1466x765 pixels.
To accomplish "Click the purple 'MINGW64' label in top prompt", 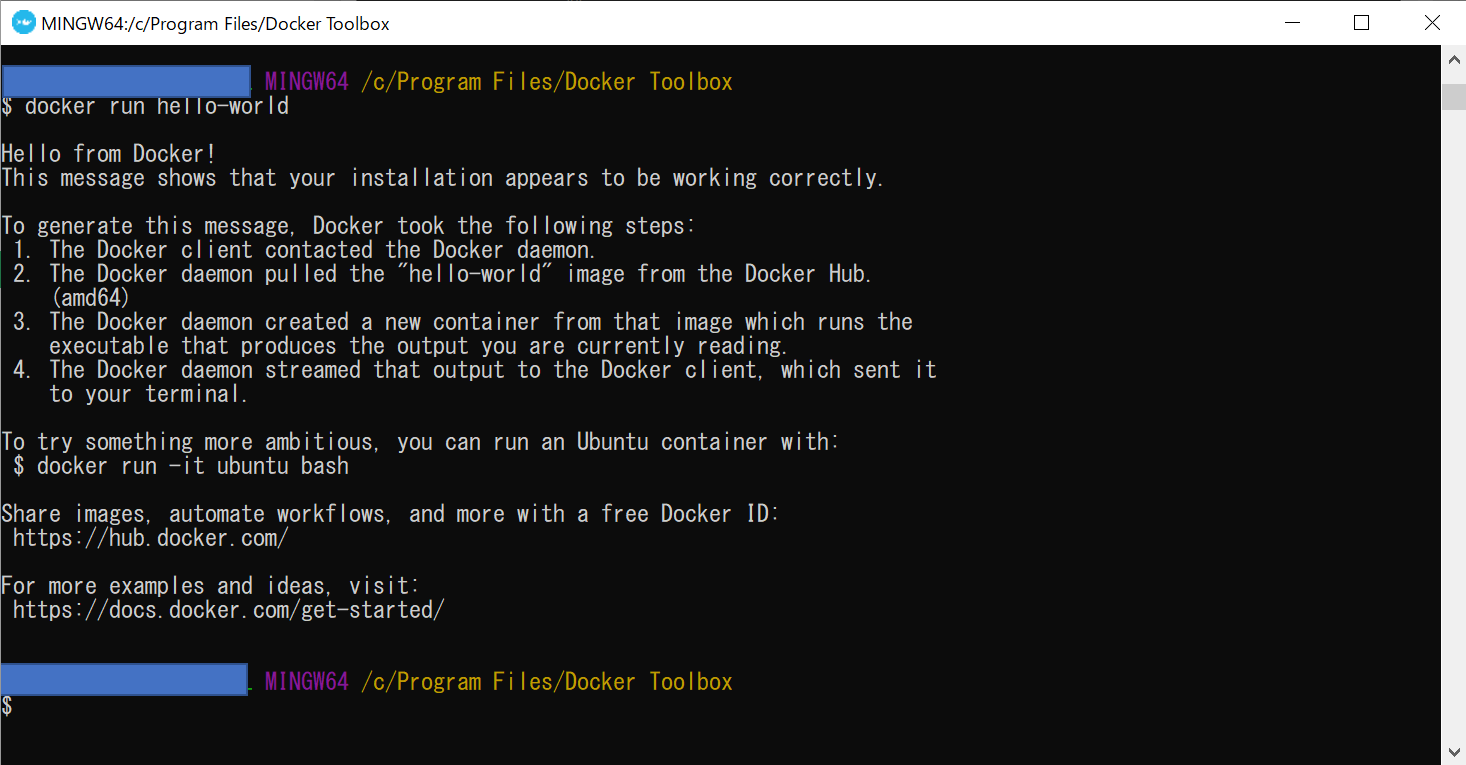I will 307,82.
